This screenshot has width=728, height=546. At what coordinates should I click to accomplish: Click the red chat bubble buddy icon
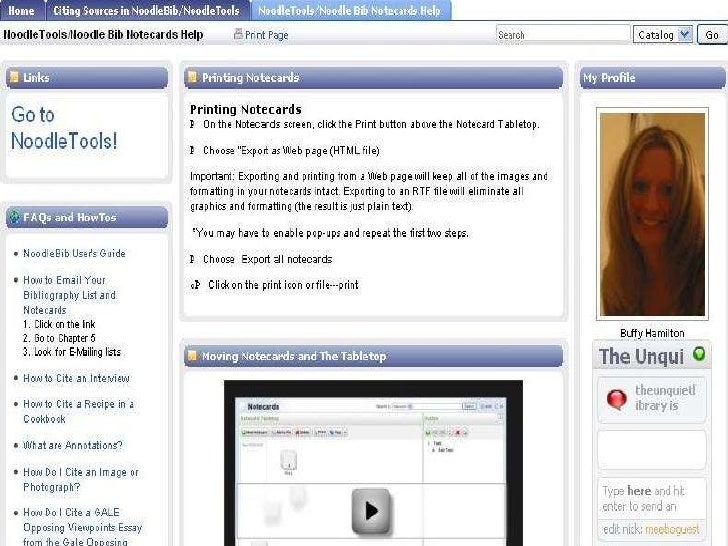pyautogui.click(x=617, y=399)
